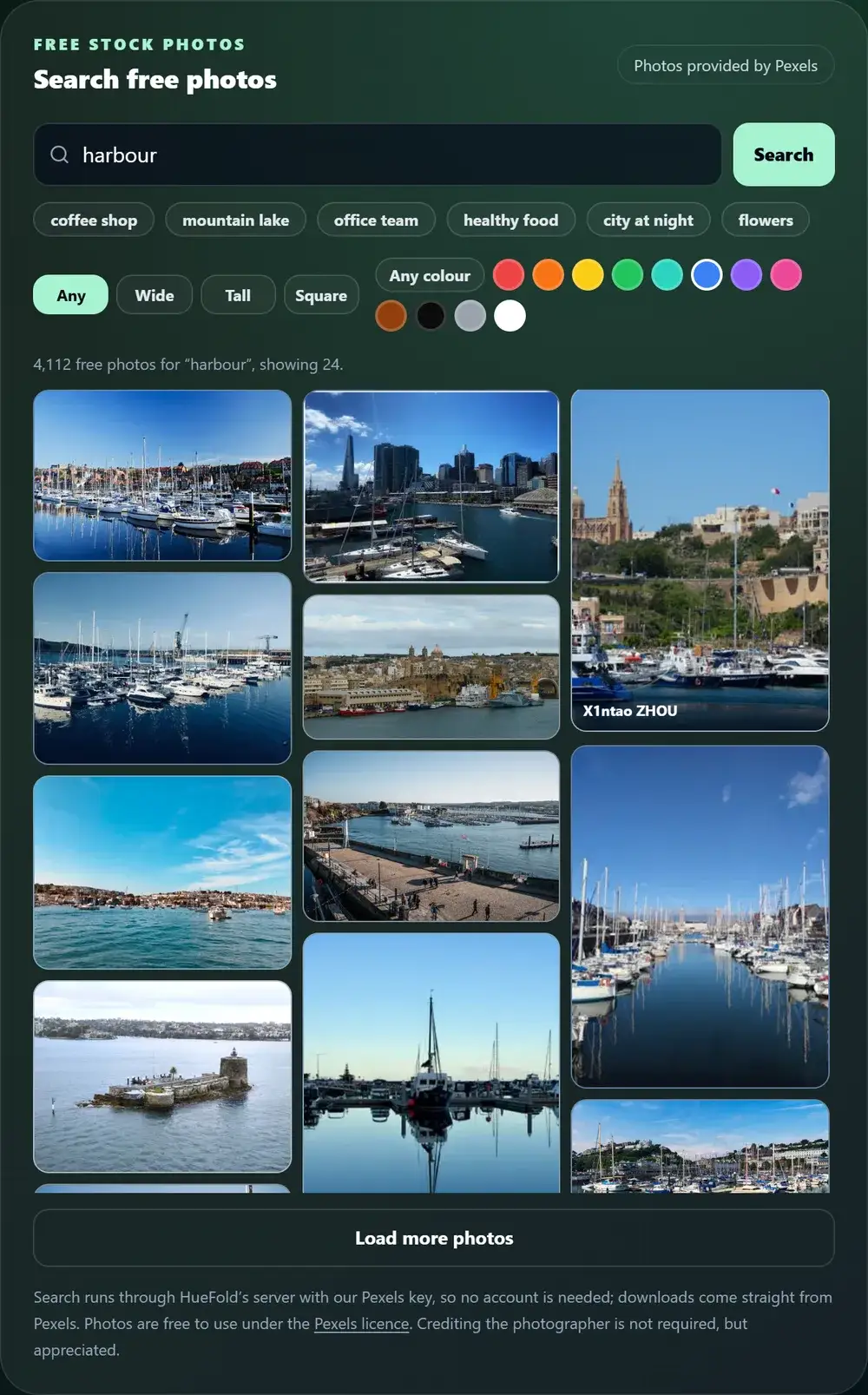Filter photos by brown colour
The image size is (868, 1395).
(391, 316)
